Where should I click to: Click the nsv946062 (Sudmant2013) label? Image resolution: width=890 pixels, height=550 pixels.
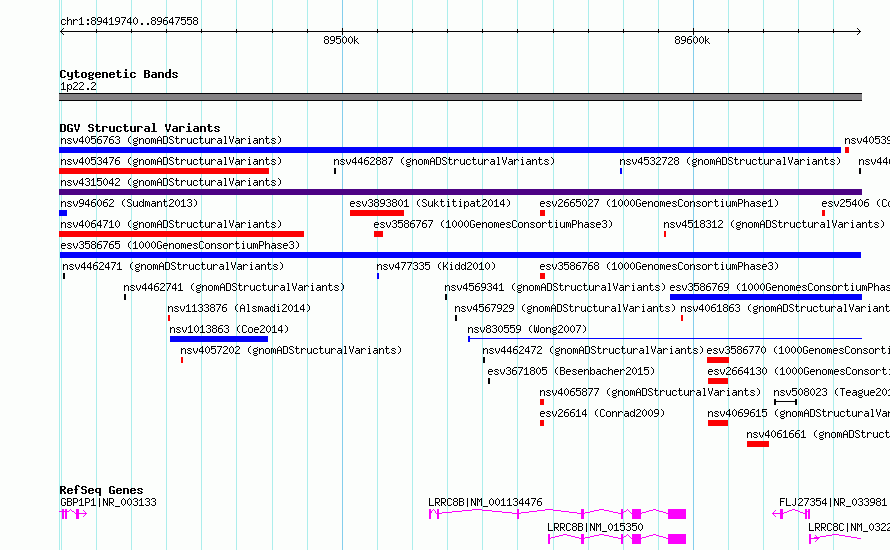(x=129, y=203)
